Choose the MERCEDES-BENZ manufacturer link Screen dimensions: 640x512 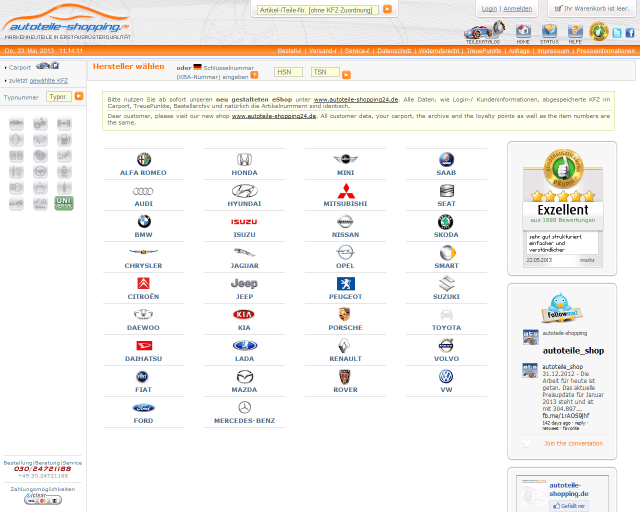244,421
